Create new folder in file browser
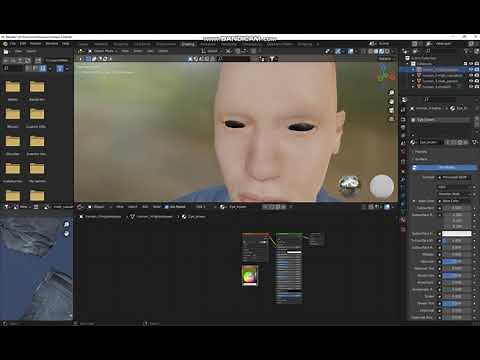The width and height of the screenshot is (480, 360). 38,60
